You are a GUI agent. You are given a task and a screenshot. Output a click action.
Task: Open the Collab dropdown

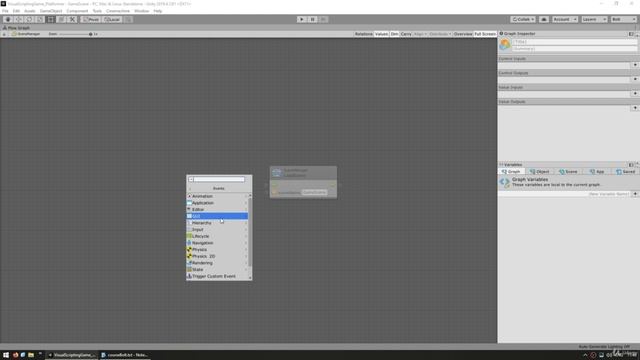coord(523,19)
